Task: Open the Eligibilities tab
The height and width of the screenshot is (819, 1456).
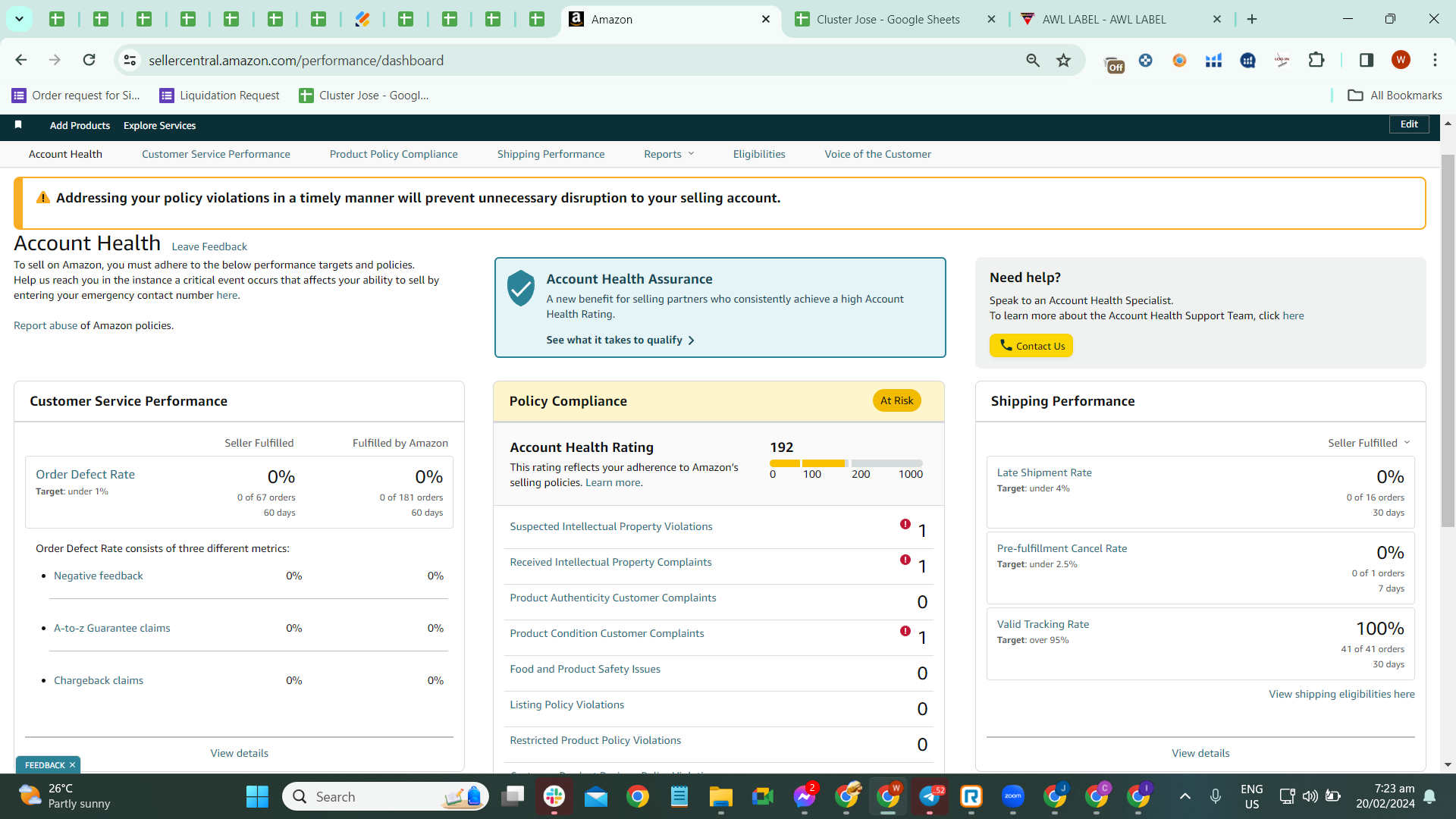Action: tap(759, 154)
